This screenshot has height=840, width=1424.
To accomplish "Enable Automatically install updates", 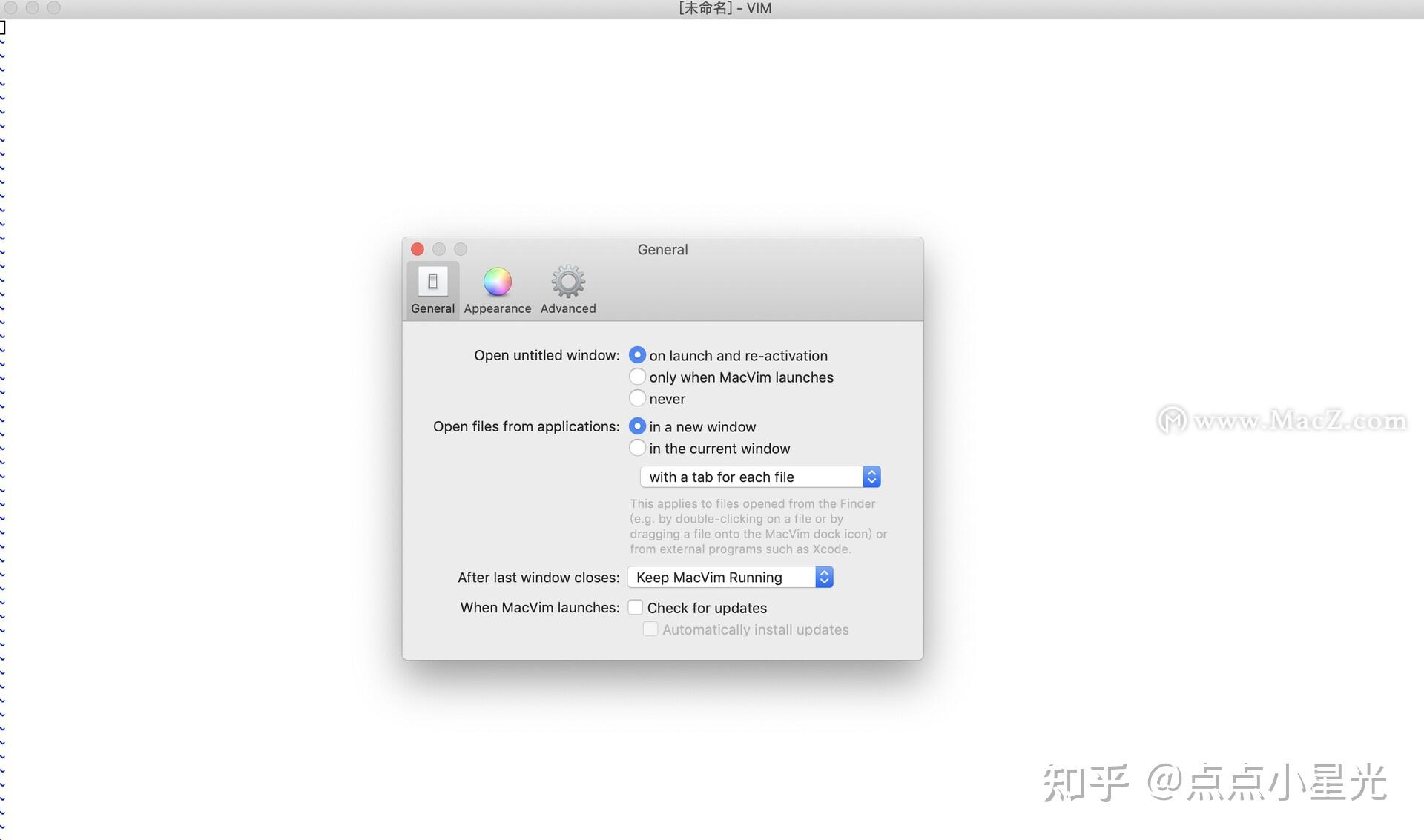I will [650, 629].
